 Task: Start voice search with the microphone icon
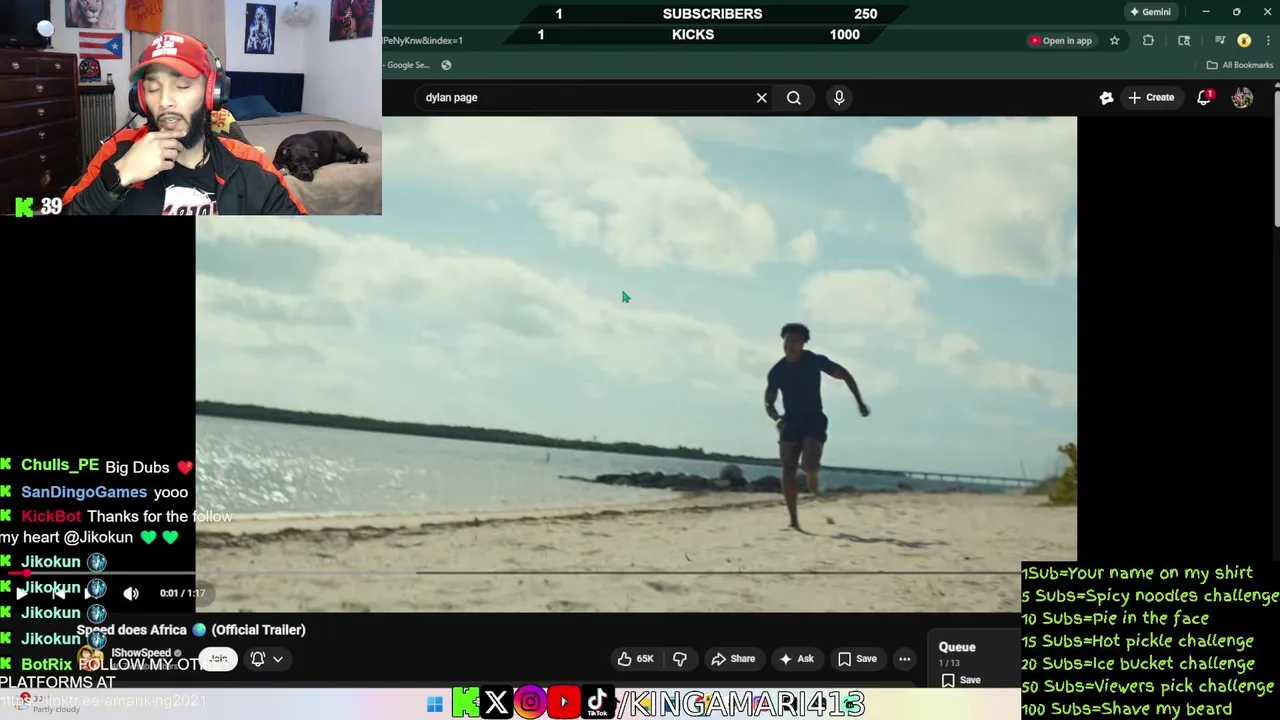click(839, 98)
